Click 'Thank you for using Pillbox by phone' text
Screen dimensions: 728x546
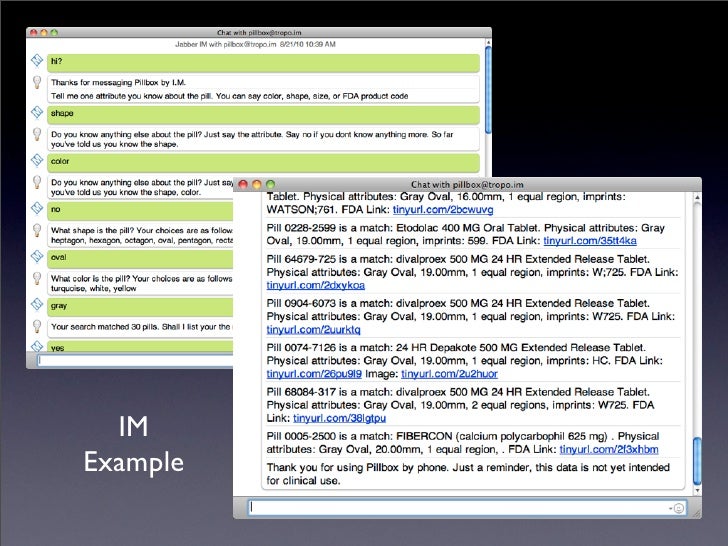356,468
